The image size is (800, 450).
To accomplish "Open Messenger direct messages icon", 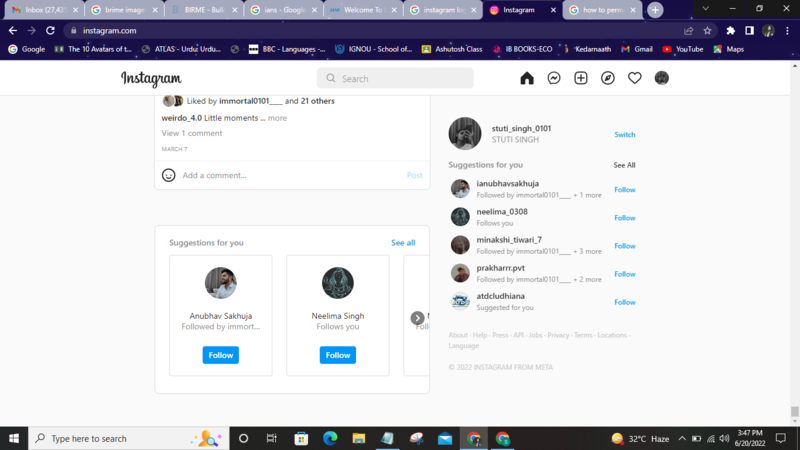I will 554,78.
